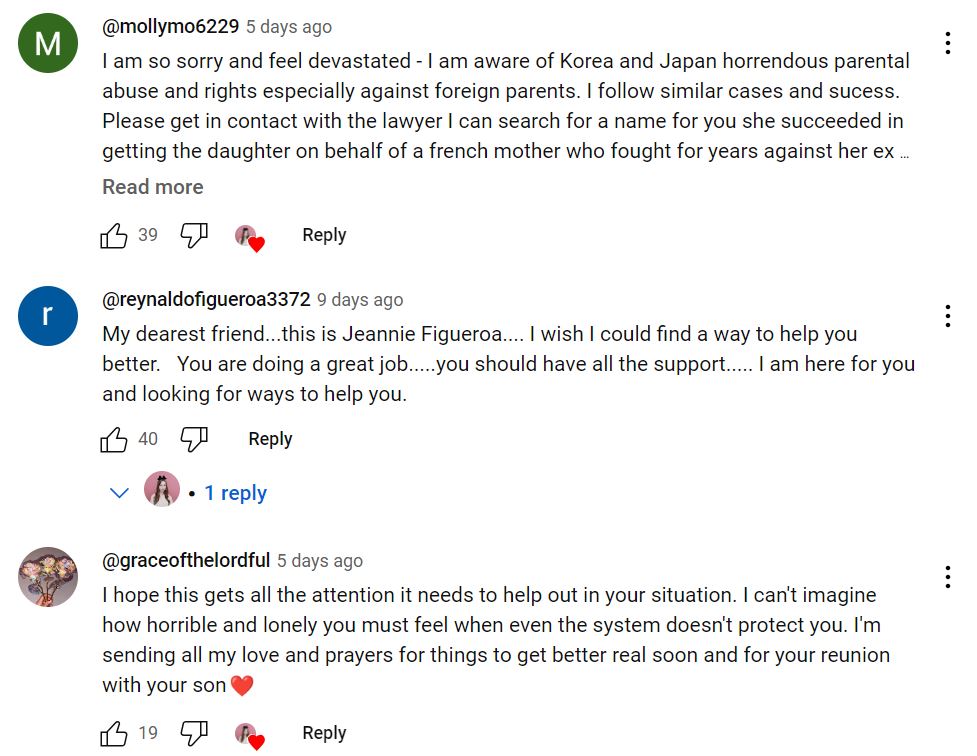977x756 pixels.
Task: Expand the 1 reply thread
Action: click(235, 493)
